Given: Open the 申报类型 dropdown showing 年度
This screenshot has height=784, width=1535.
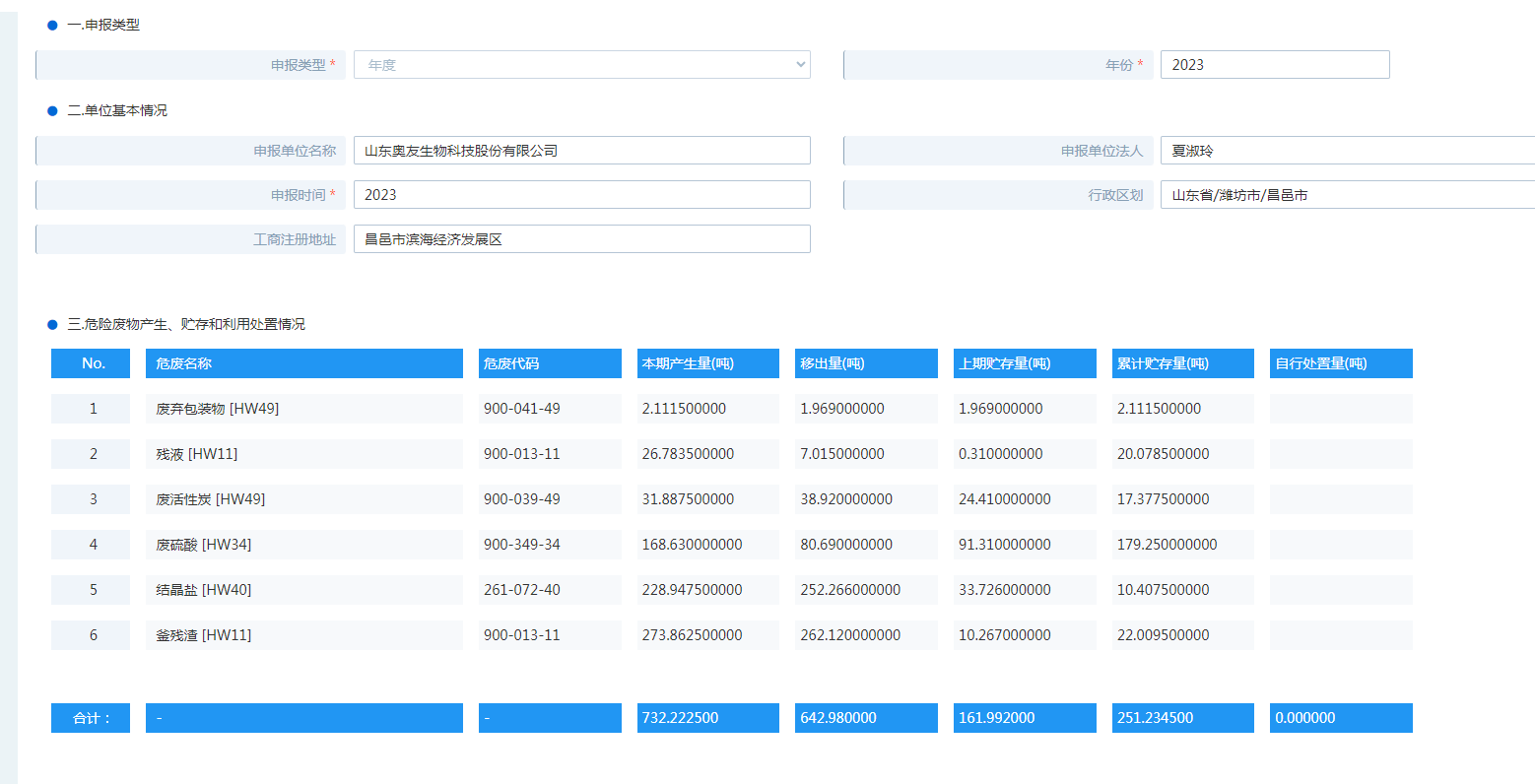Looking at the screenshot, I should click(581, 65).
